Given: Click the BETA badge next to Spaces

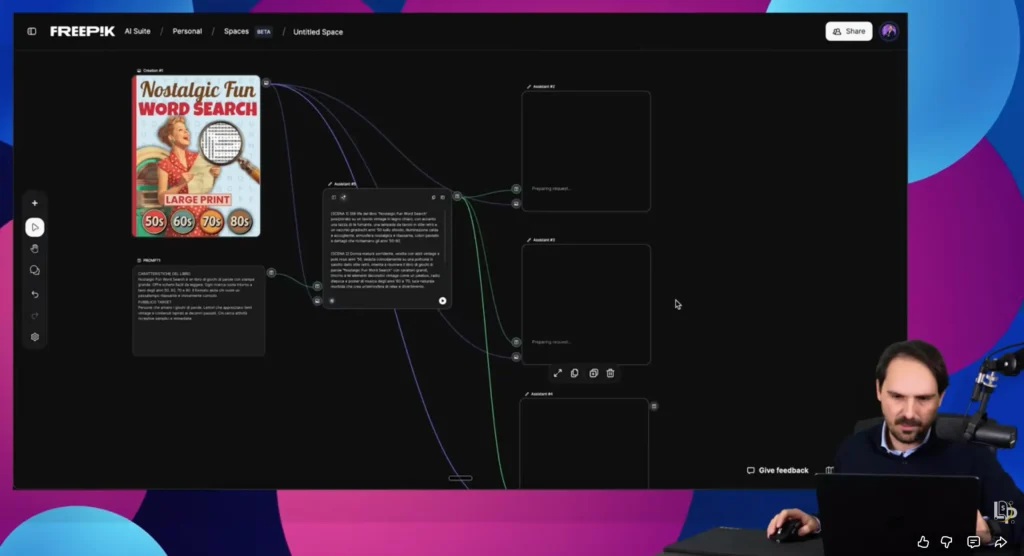Looking at the screenshot, I should pyautogui.click(x=264, y=32).
